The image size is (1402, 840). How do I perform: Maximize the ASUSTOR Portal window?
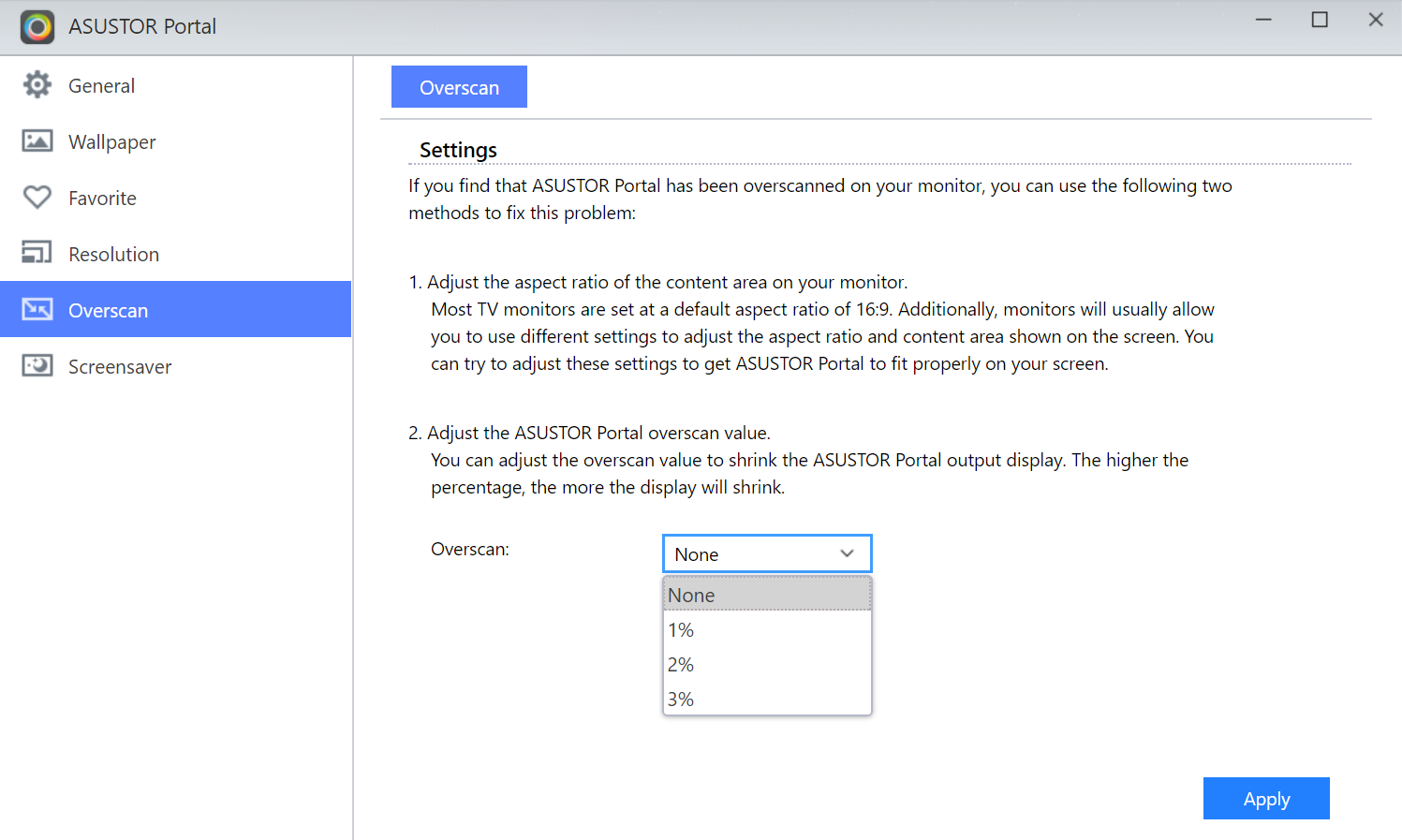point(1320,20)
